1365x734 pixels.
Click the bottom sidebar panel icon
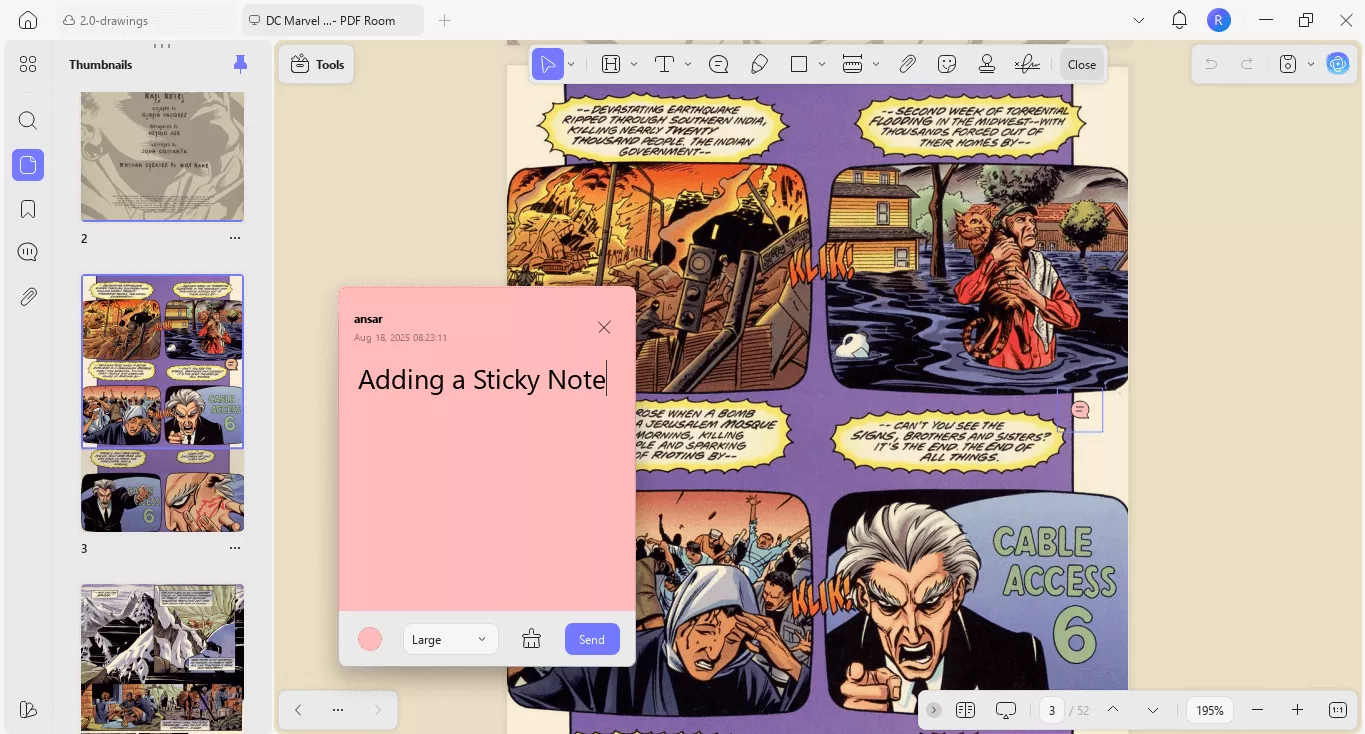click(28, 709)
